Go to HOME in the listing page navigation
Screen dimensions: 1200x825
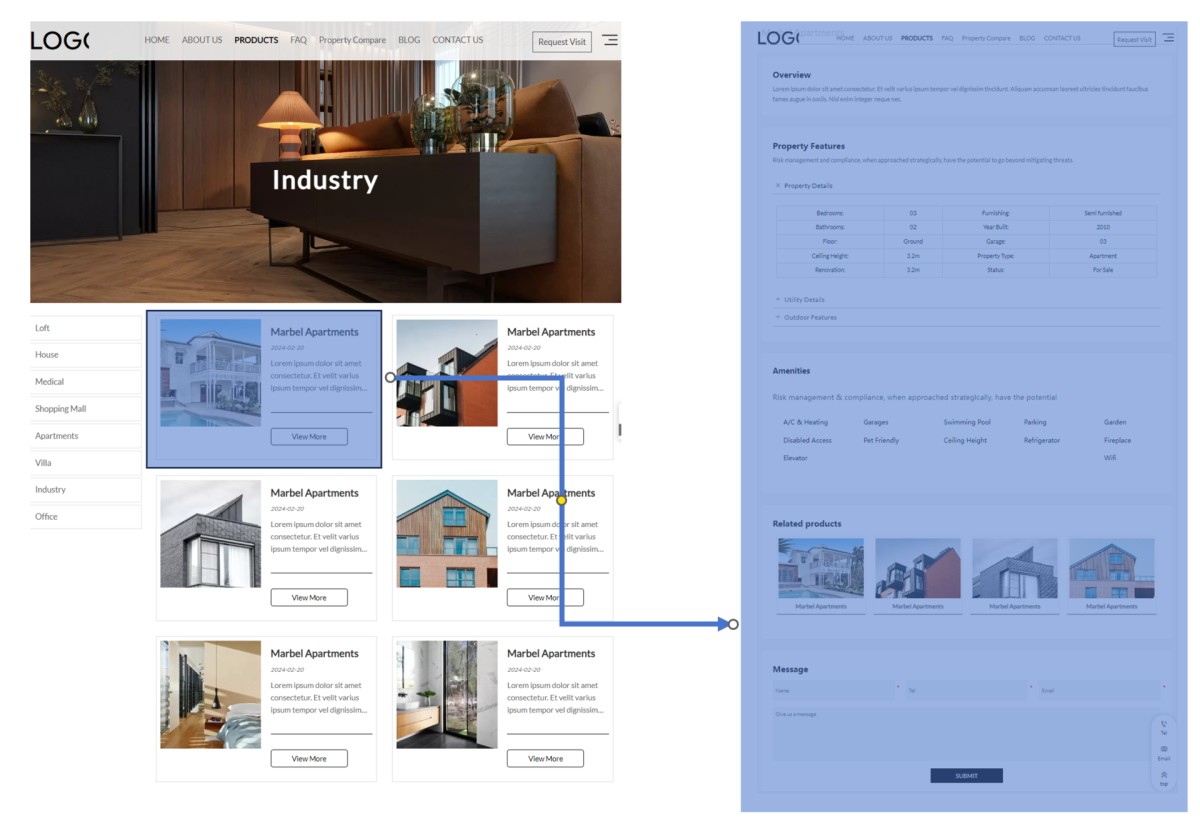pyautogui.click(x=157, y=40)
